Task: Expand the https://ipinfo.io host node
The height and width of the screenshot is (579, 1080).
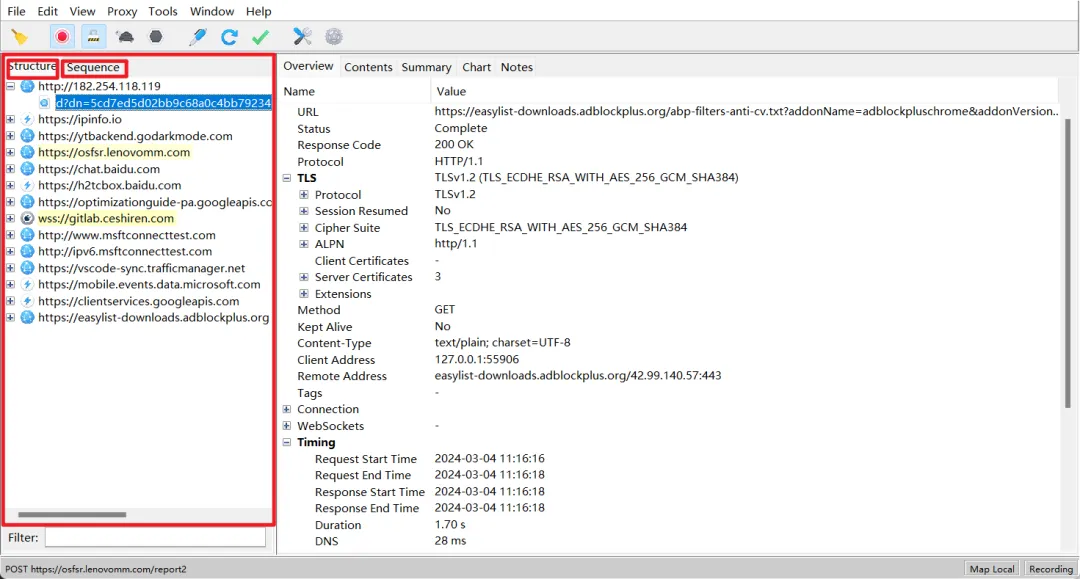Action: pos(10,119)
